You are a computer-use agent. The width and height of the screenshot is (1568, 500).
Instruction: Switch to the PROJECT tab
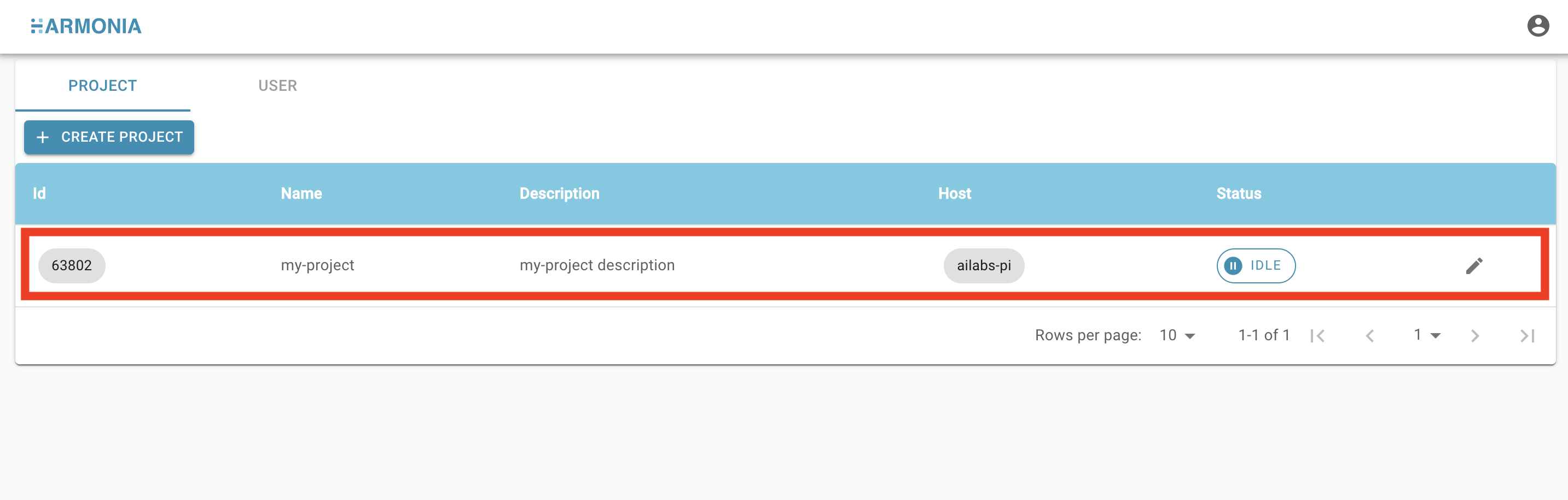[x=103, y=86]
